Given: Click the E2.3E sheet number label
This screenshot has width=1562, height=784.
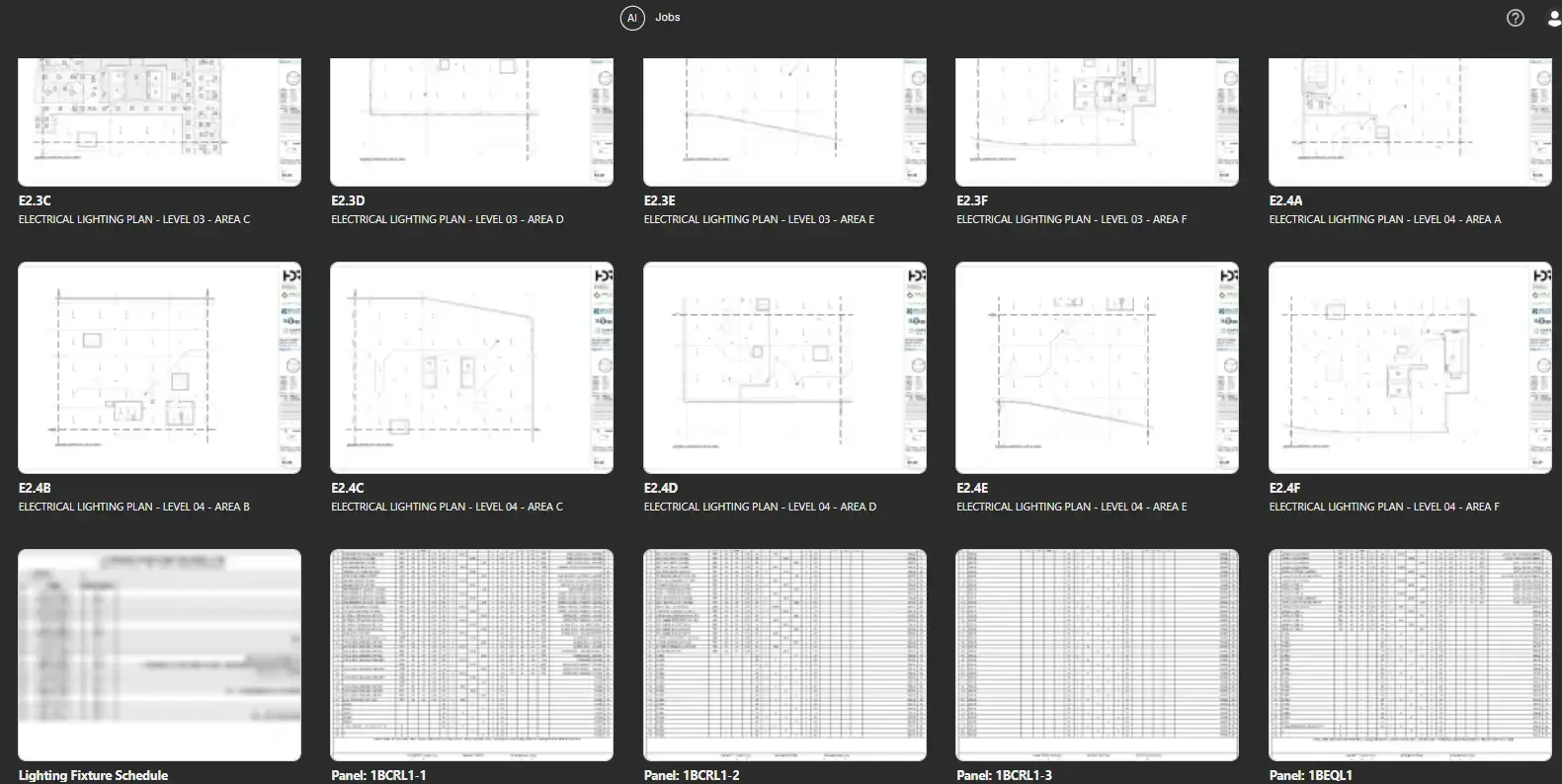Looking at the screenshot, I should pyautogui.click(x=660, y=200).
